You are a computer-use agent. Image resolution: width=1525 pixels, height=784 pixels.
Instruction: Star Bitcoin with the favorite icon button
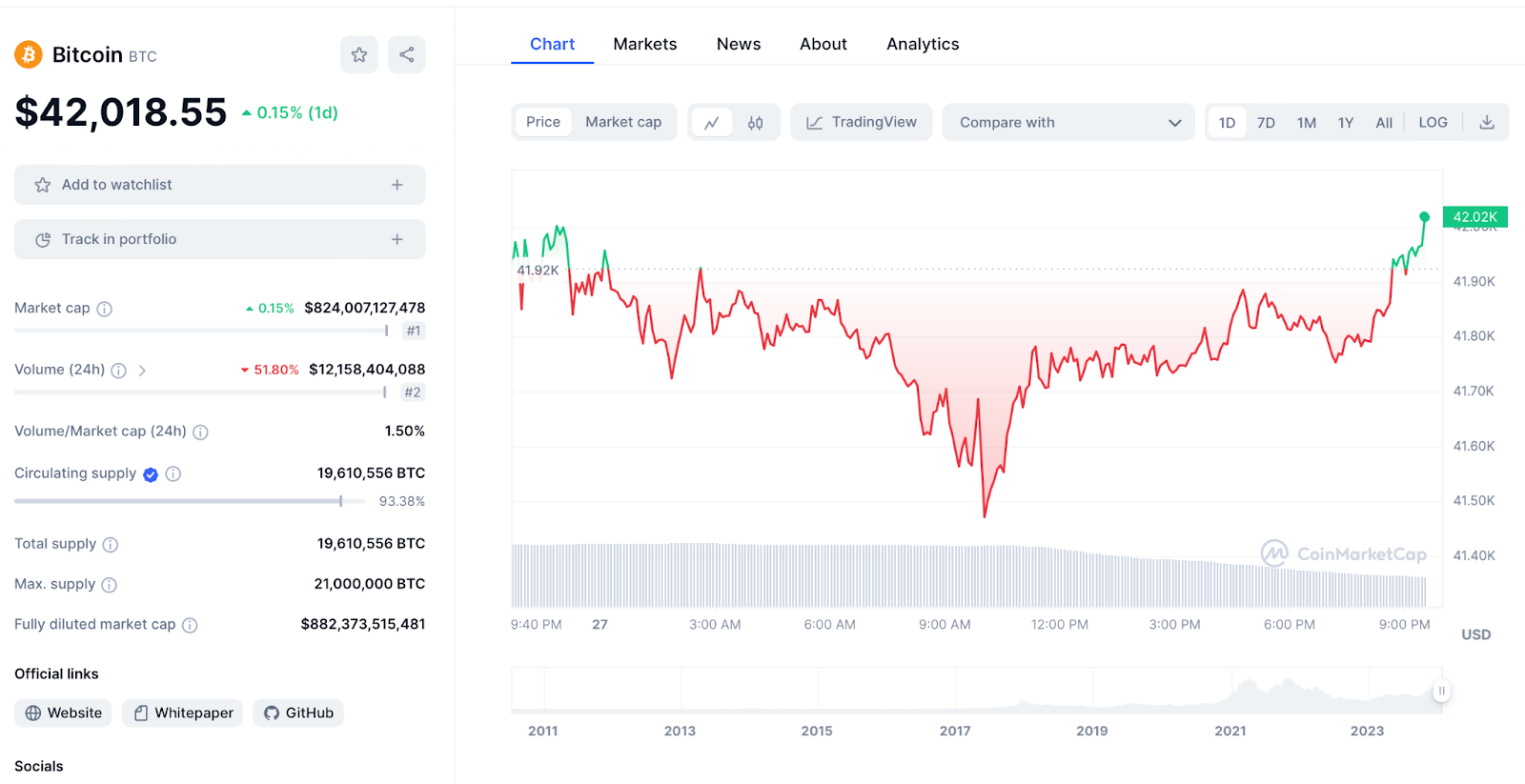pos(359,54)
